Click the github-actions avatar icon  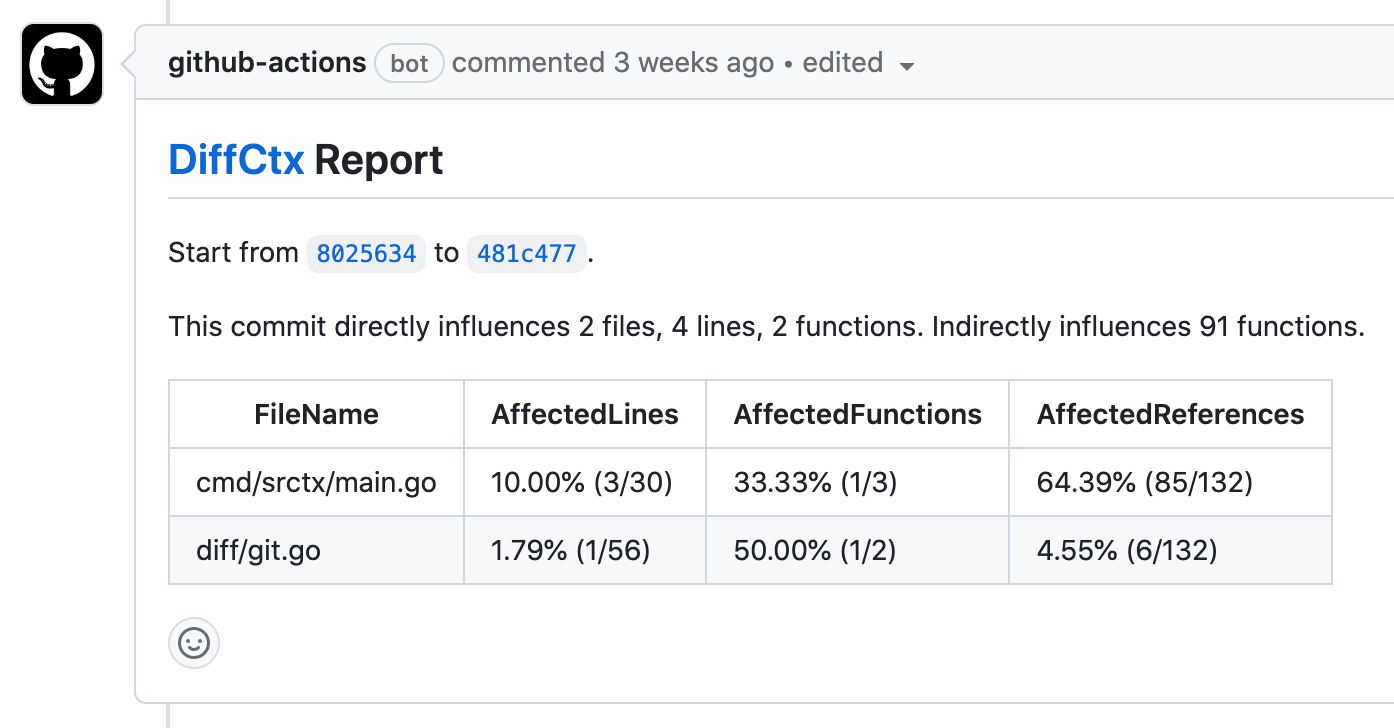click(x=62, y=64)
